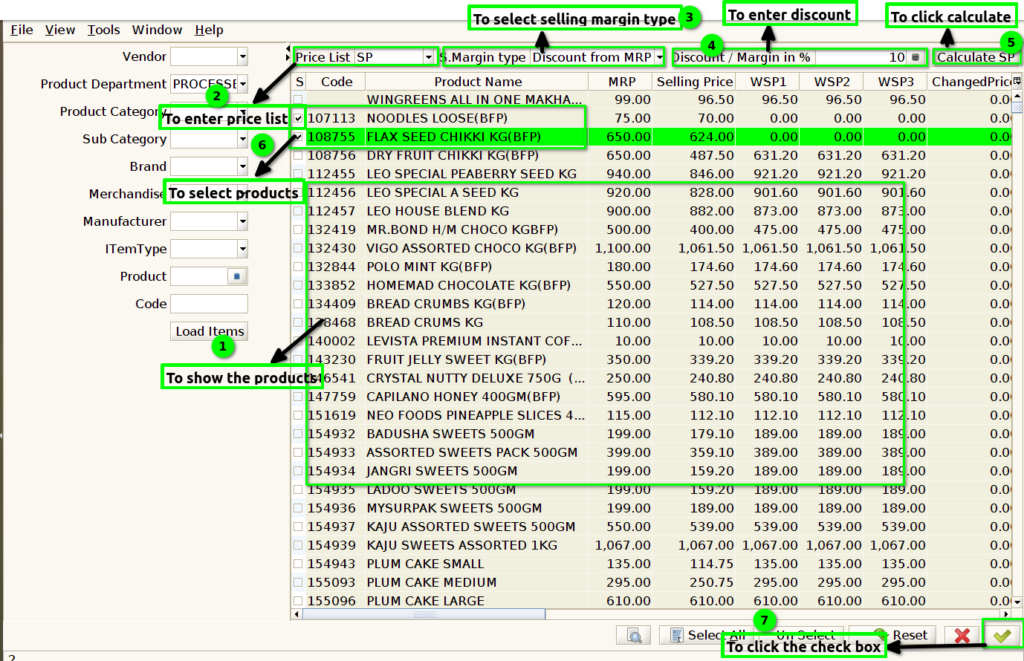This screenshot has width=1024, height=661.
Task: Click MRP 1,100.00 in the VIGO row
Action: (622, 248)
